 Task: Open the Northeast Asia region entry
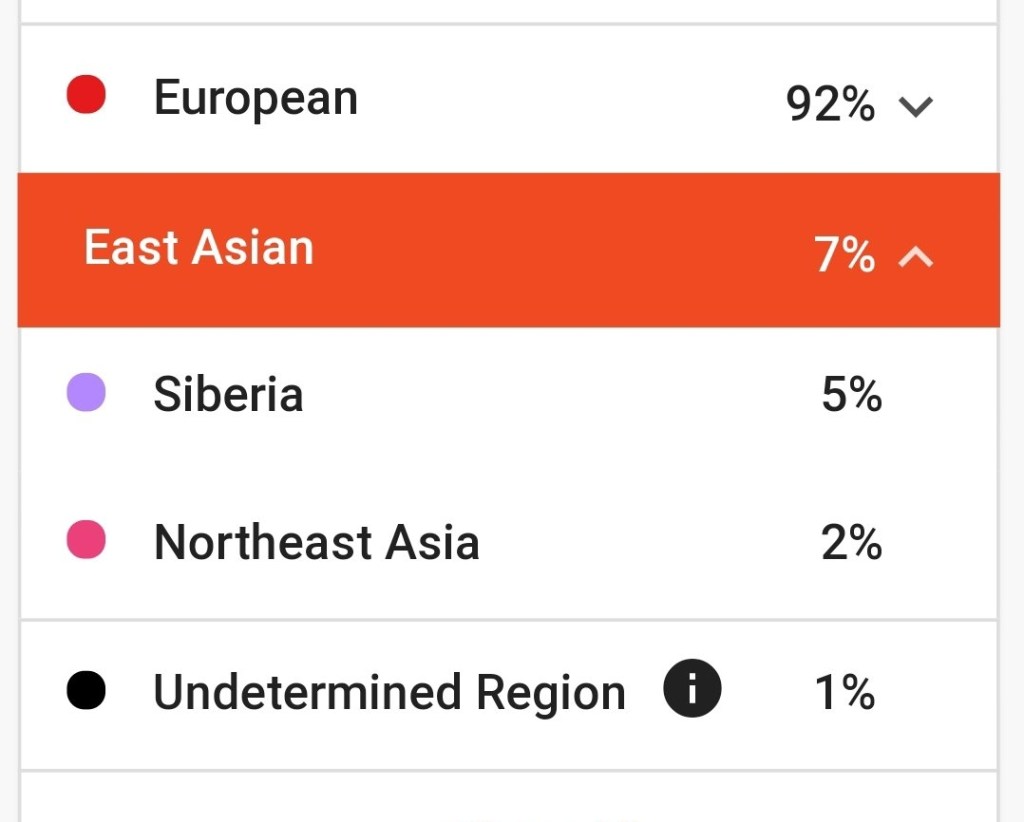tap(316, 543)
